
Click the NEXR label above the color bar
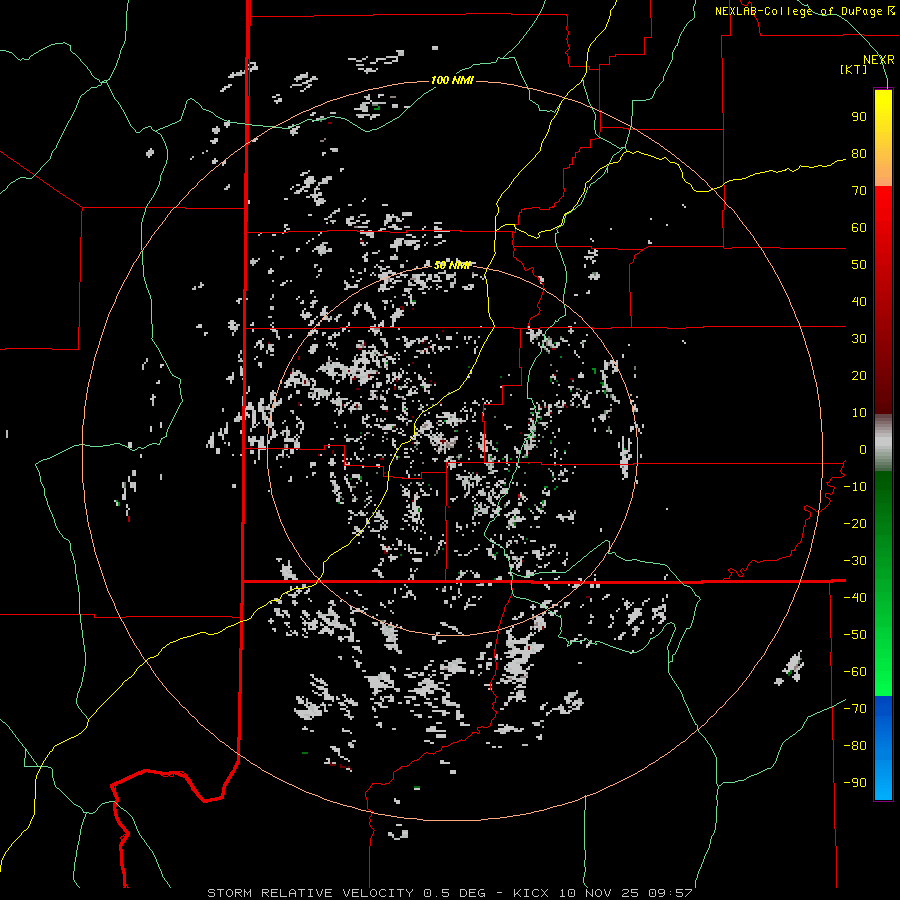[x=879, y=60]
